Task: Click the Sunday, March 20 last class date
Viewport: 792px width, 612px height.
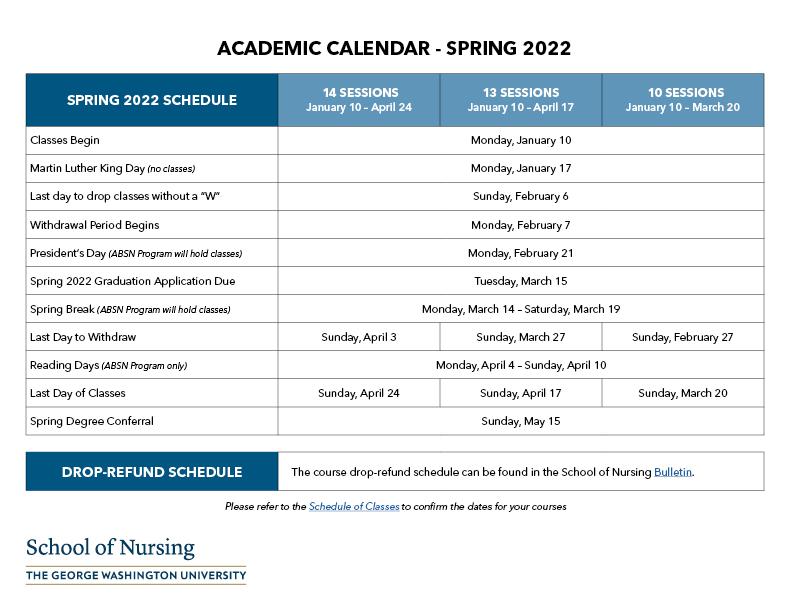Action: tap(682, 393)
